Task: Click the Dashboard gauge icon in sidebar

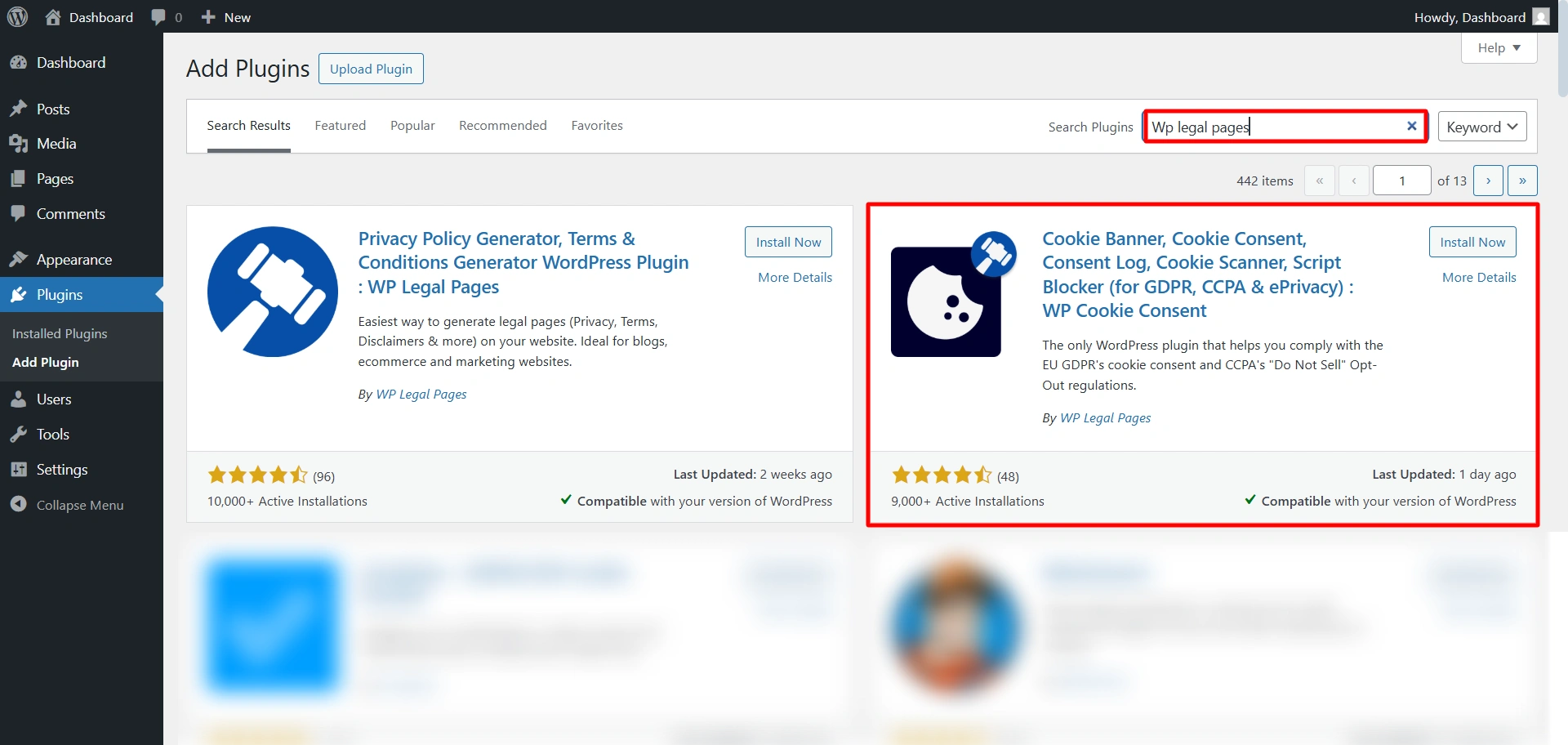Action: coord(19,63)
